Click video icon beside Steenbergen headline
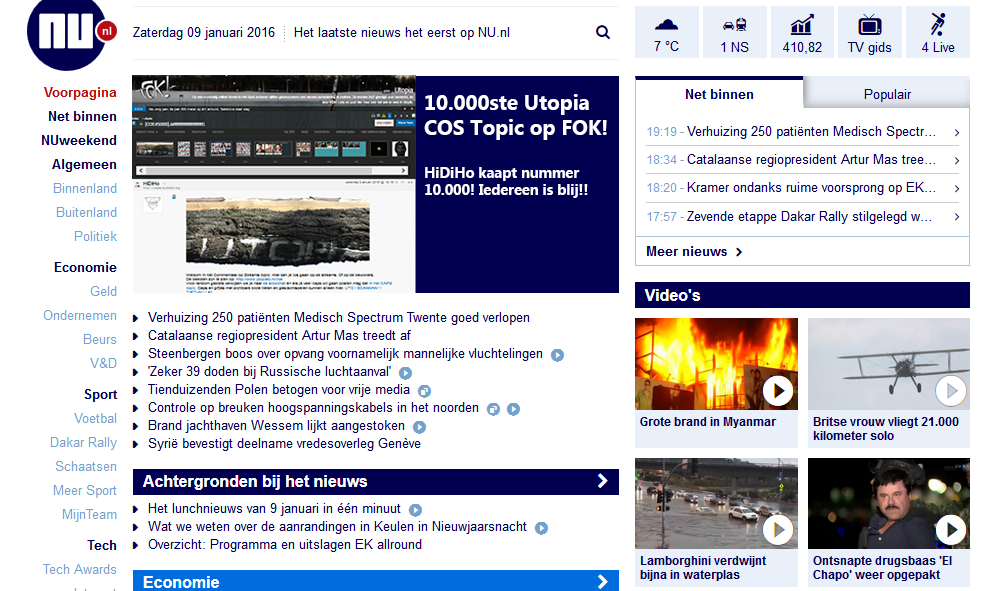Image resolution: width=985 pixels, height=591 pixels. tap(557, 355)
